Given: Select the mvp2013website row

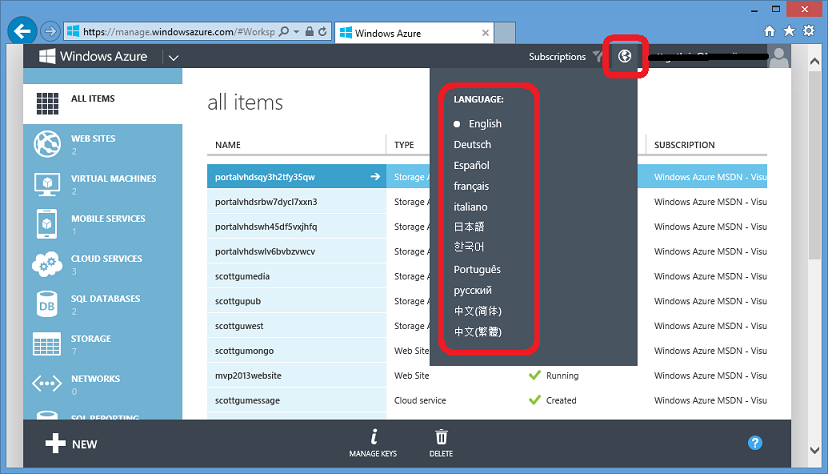Looking at the screenshot, I should (x=296, y=375).
